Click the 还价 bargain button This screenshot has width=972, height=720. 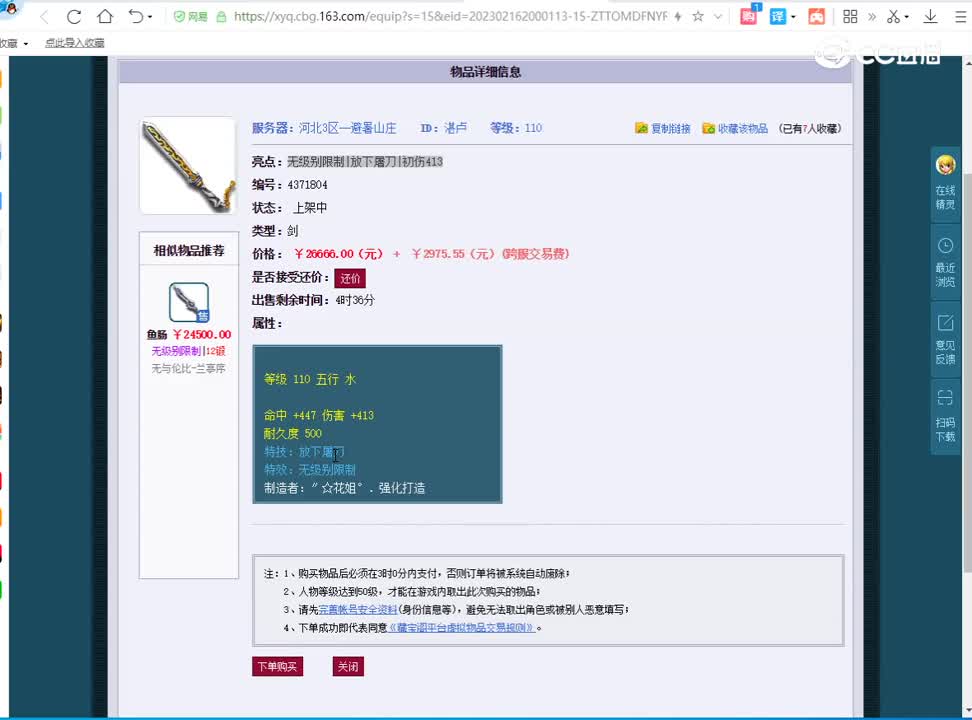350,278
